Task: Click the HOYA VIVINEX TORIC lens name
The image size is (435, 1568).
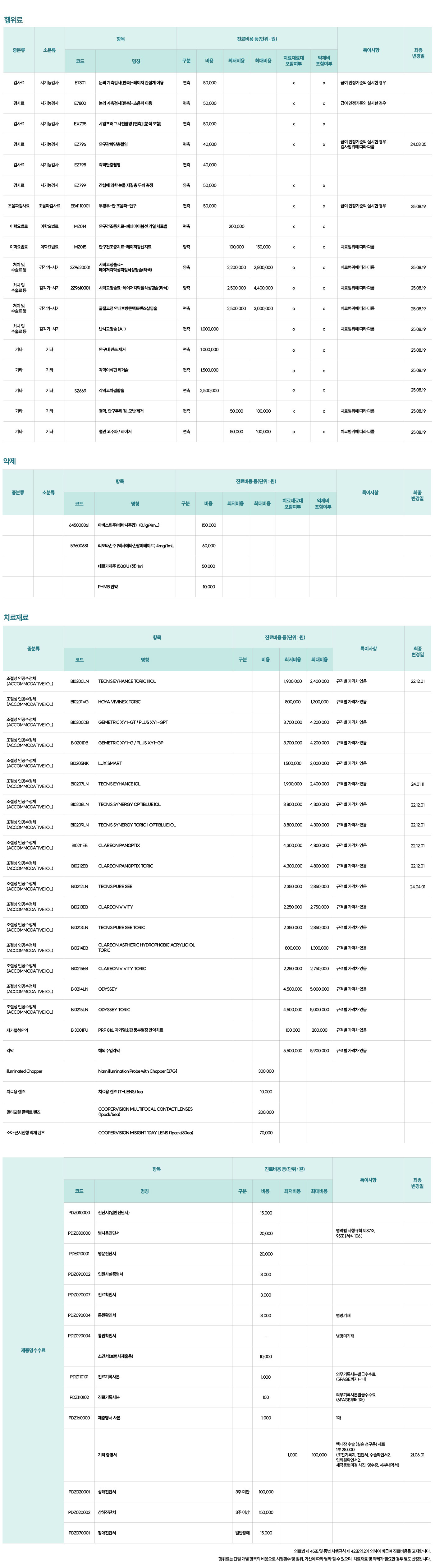Action: coord(119,702)
